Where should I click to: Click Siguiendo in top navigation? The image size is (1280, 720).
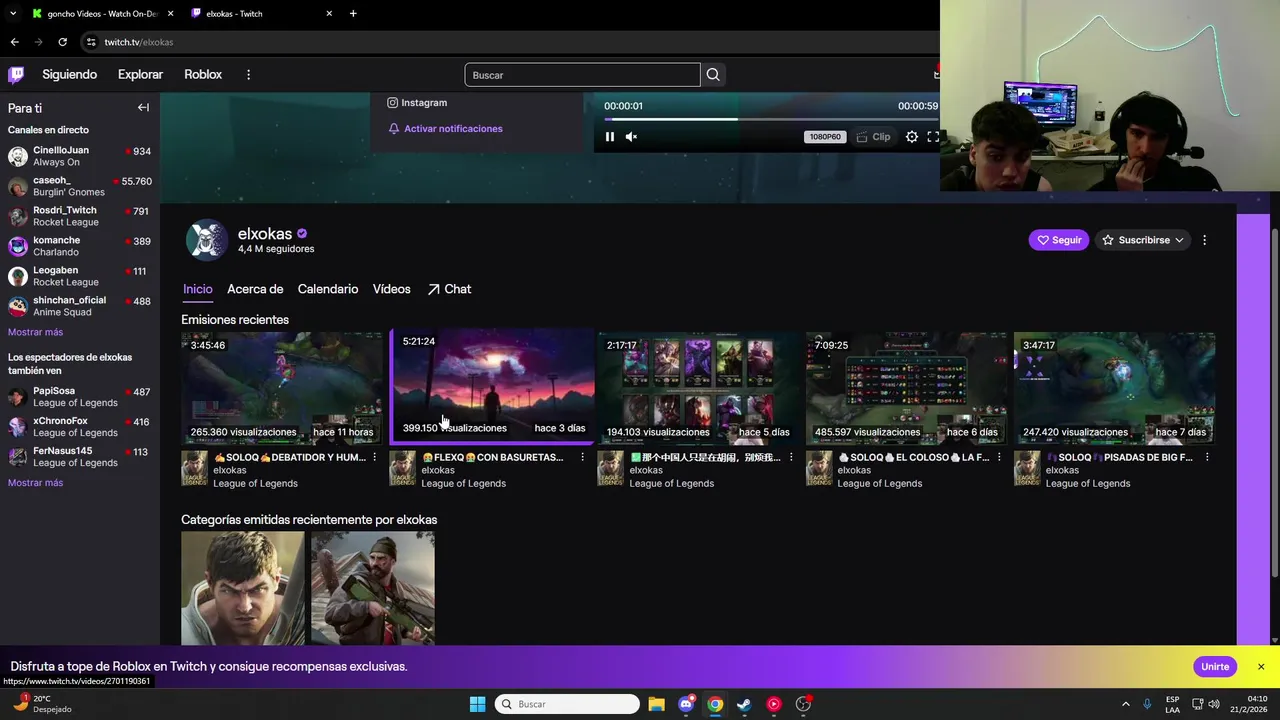[70, 75]
